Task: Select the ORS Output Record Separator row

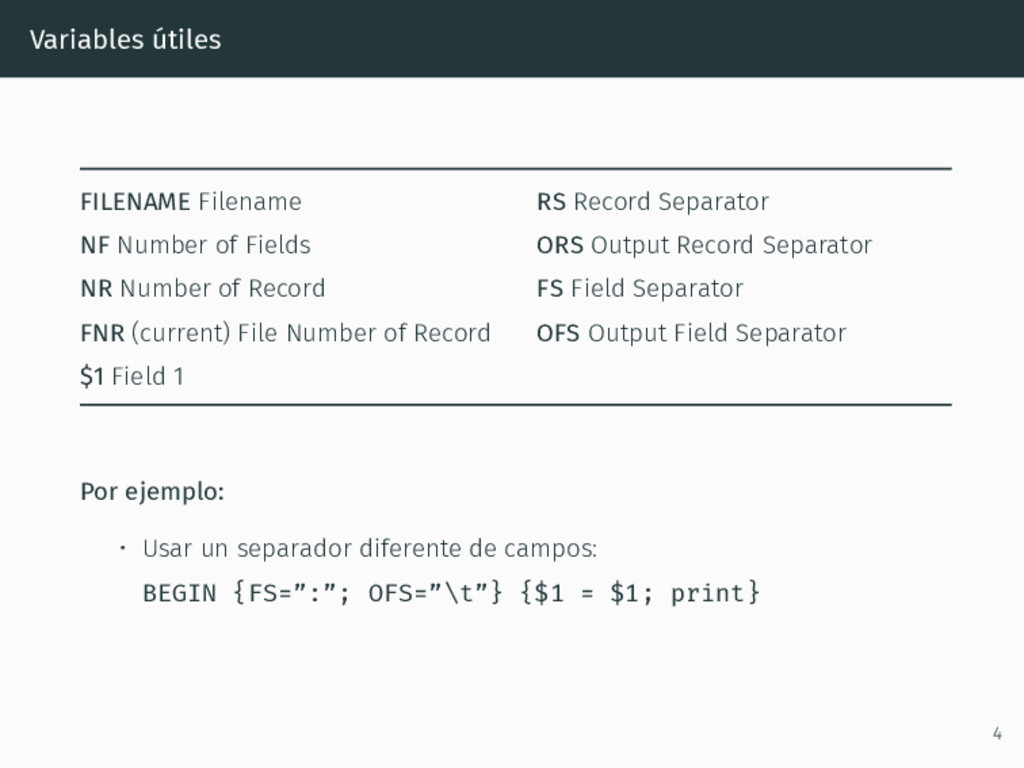Action: pos(704,246)
